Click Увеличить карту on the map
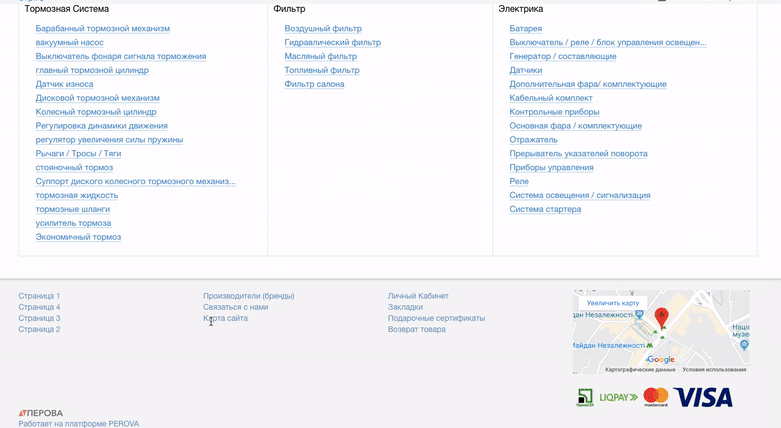 [x=613, y=303]
